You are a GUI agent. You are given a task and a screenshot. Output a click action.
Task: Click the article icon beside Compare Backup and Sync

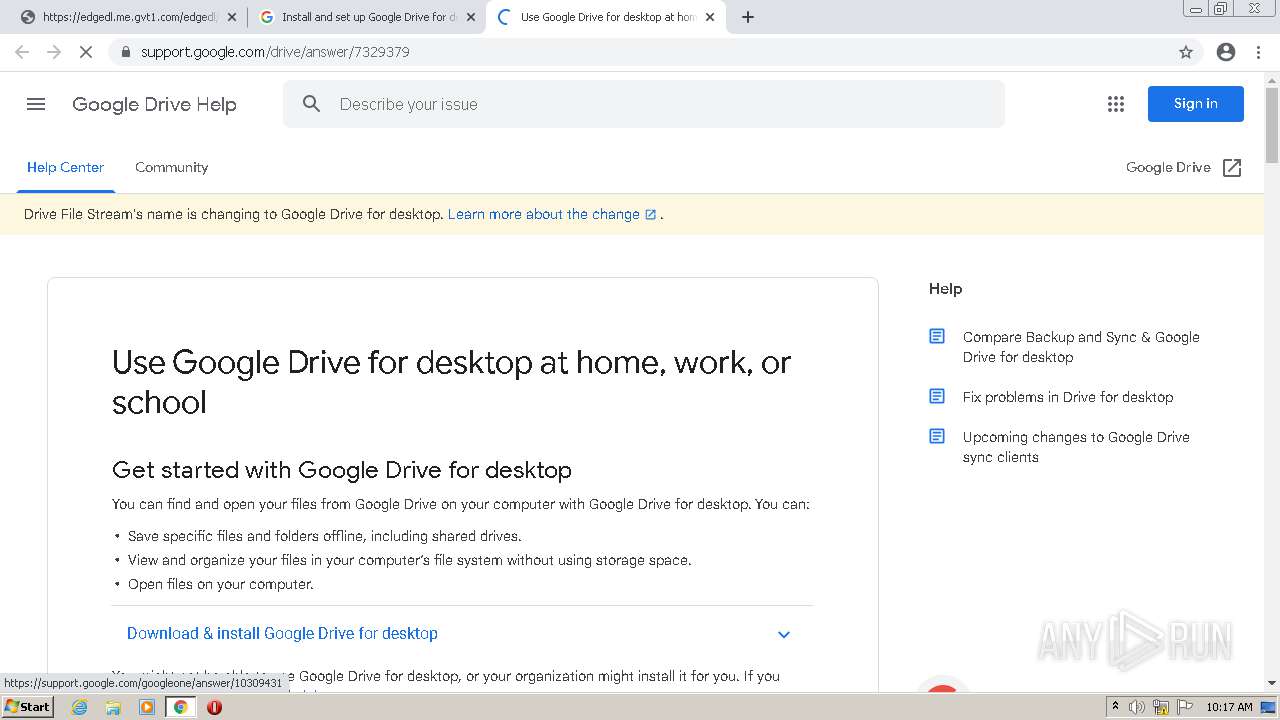coord(937,337)
